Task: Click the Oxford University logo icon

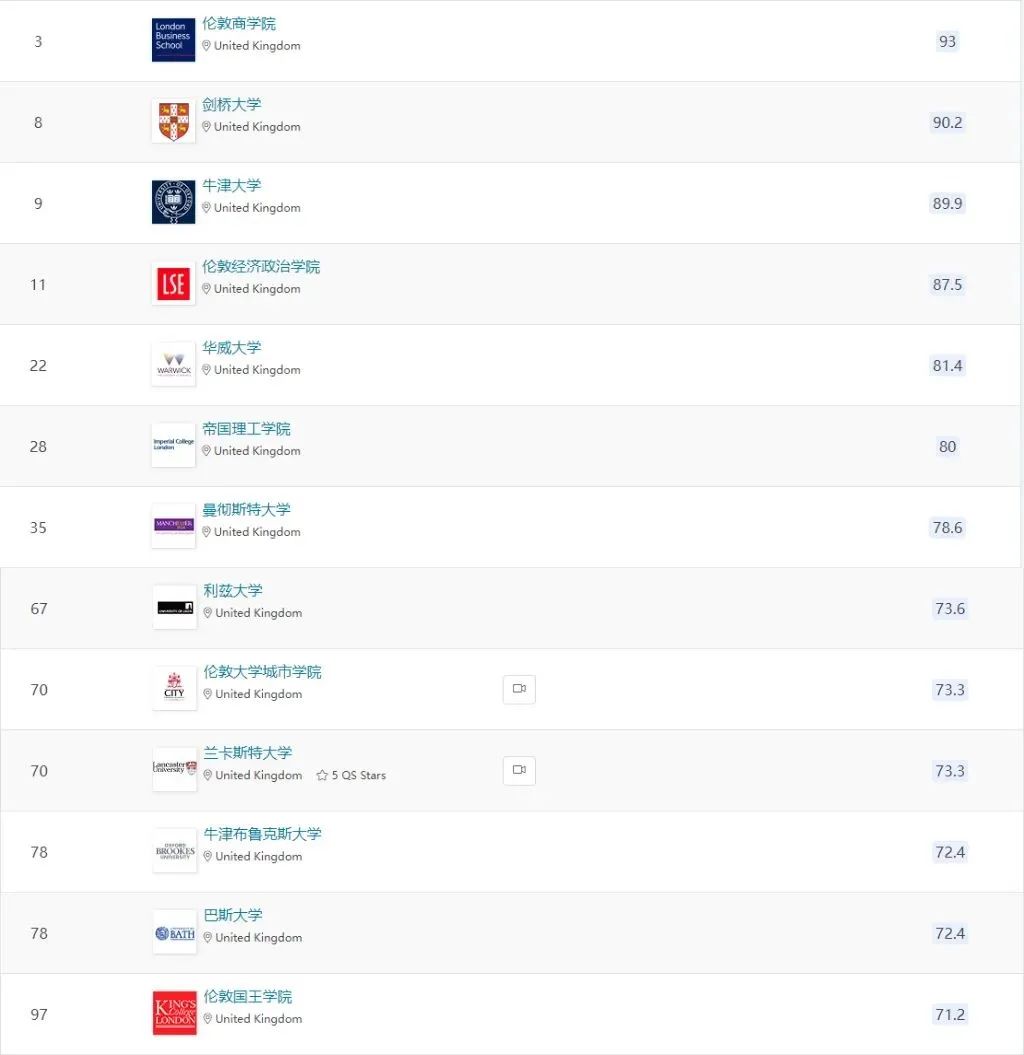Action: [x=173, y=202]
